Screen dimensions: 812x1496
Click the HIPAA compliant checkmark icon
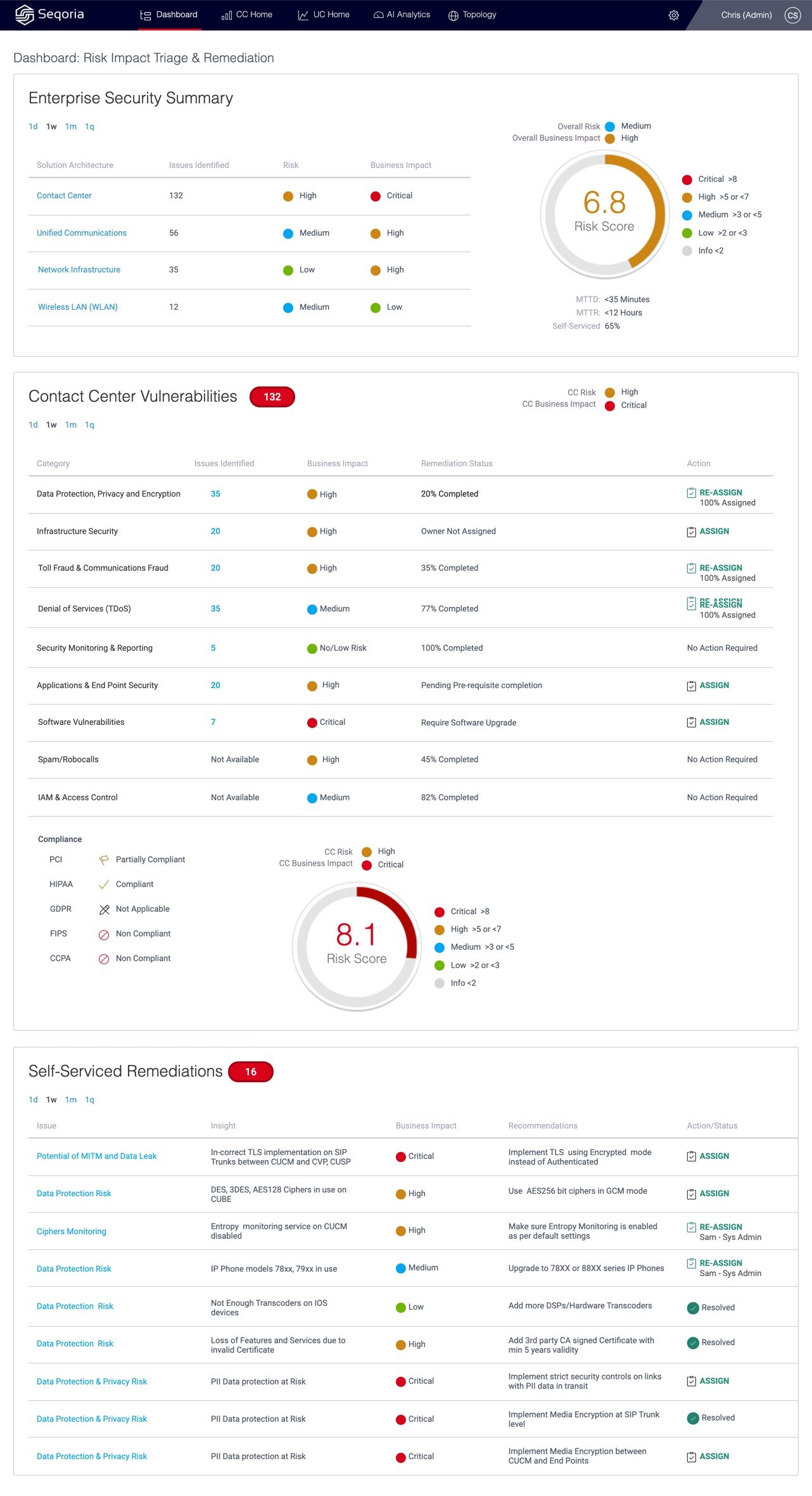[104, 885]
